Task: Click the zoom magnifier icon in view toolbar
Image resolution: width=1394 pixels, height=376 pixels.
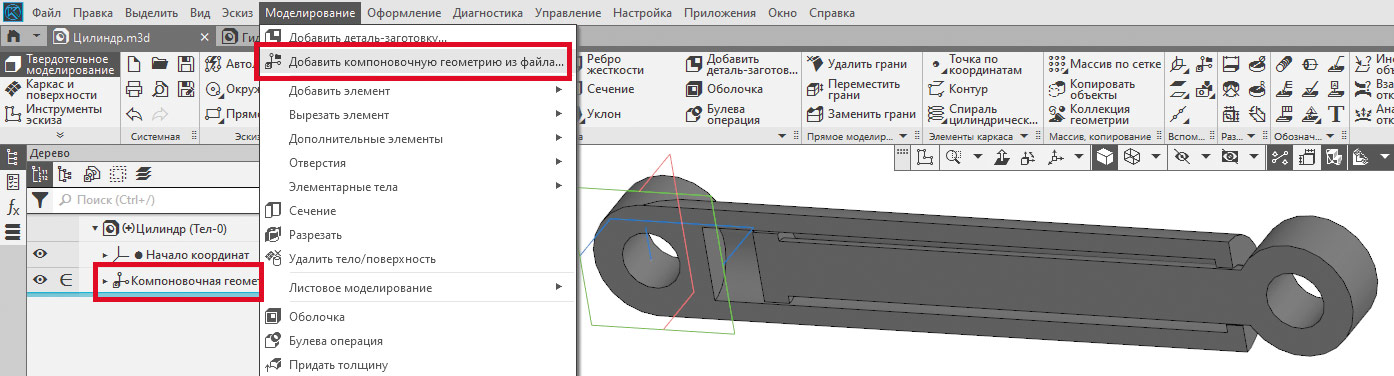Action: [x=953, y=157]
